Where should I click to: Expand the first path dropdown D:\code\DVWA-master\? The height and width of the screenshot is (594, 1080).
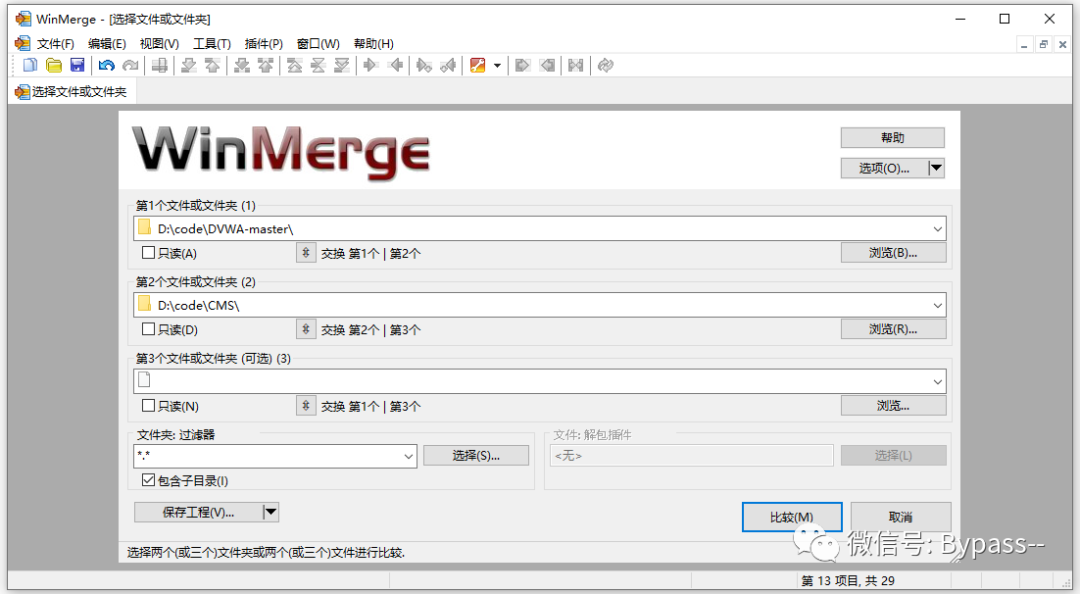point(937,229)
